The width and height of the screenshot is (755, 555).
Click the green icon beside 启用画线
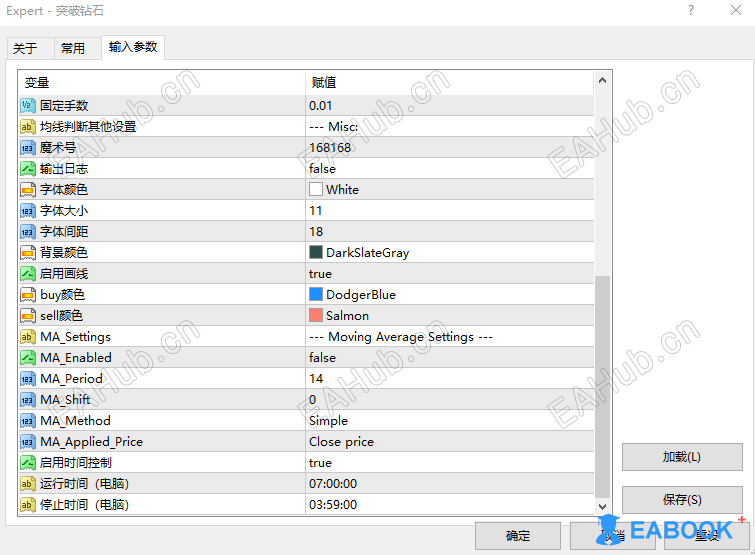tap(28, 274)
